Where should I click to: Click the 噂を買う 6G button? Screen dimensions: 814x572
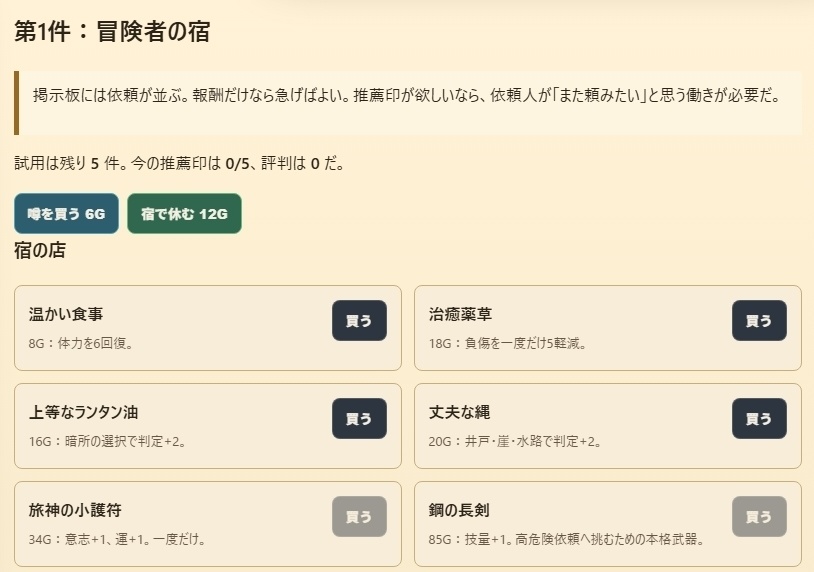pos(66,214)
